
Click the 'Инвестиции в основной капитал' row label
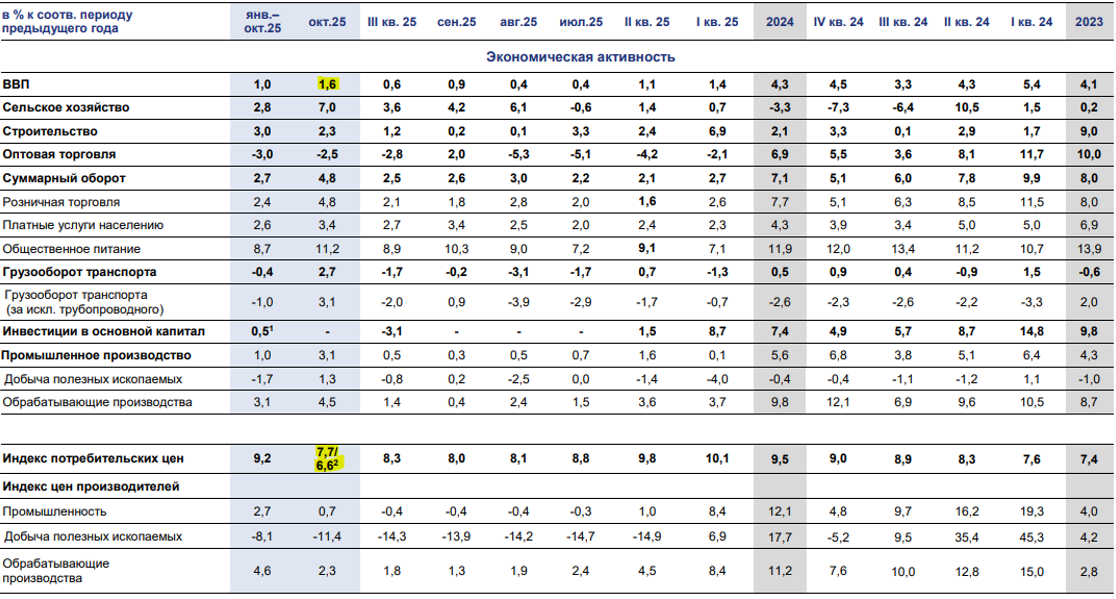coord(103,331)
